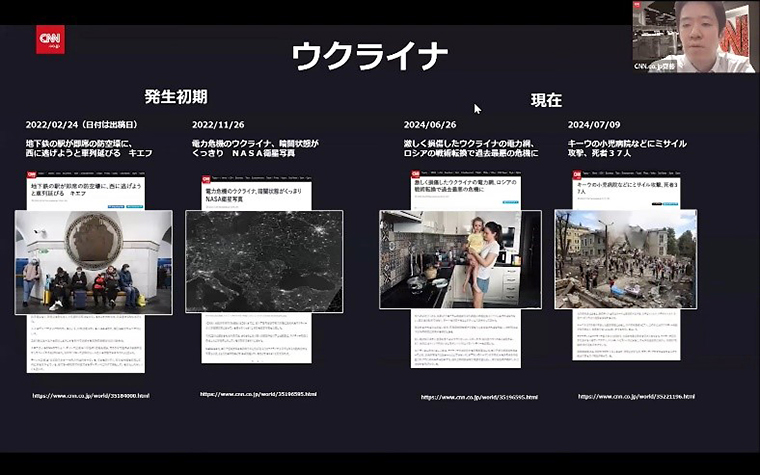
Task: Click the CNN.co.jp name label on webcam
Action: point(654,66)
